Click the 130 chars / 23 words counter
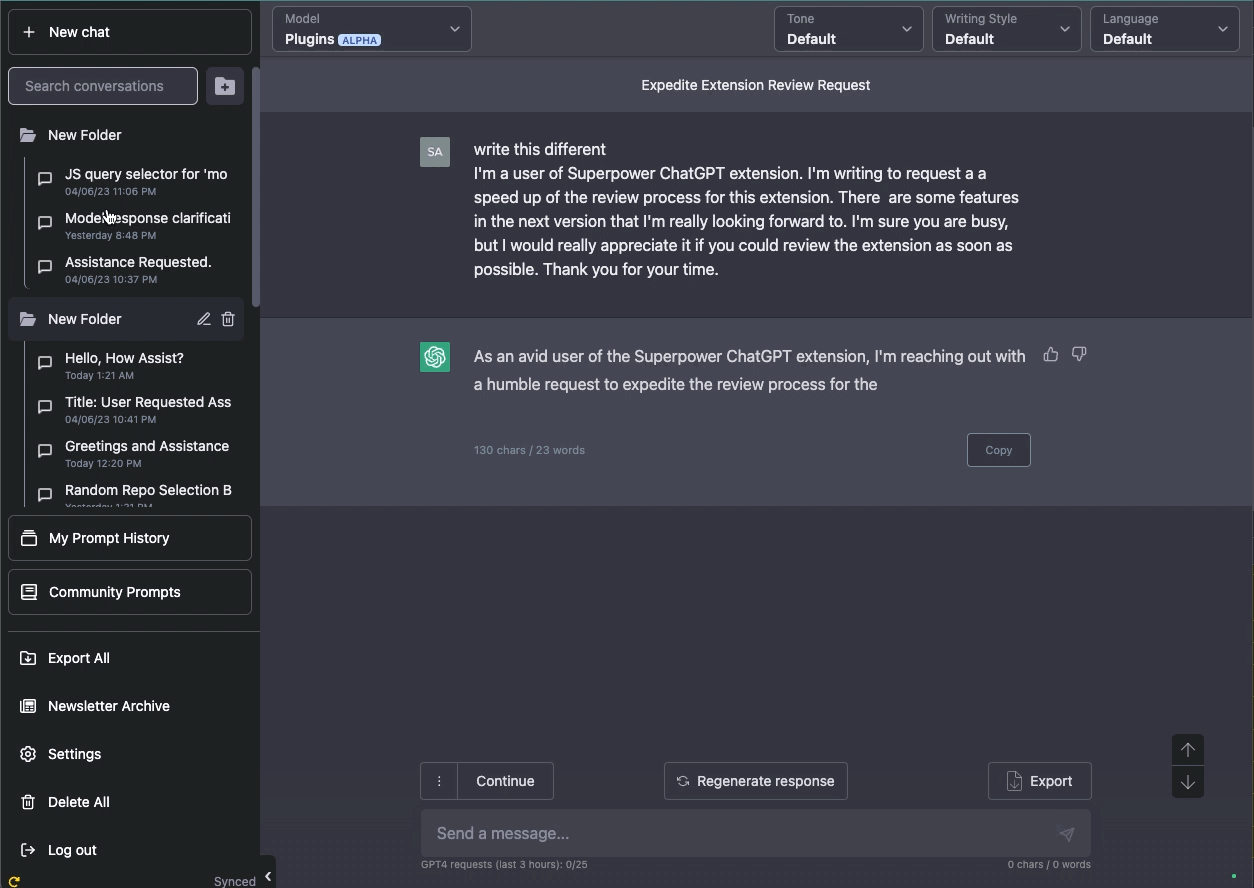Image resolution: width=1254 pixels, height=888 pixels. tap(529, 450)
